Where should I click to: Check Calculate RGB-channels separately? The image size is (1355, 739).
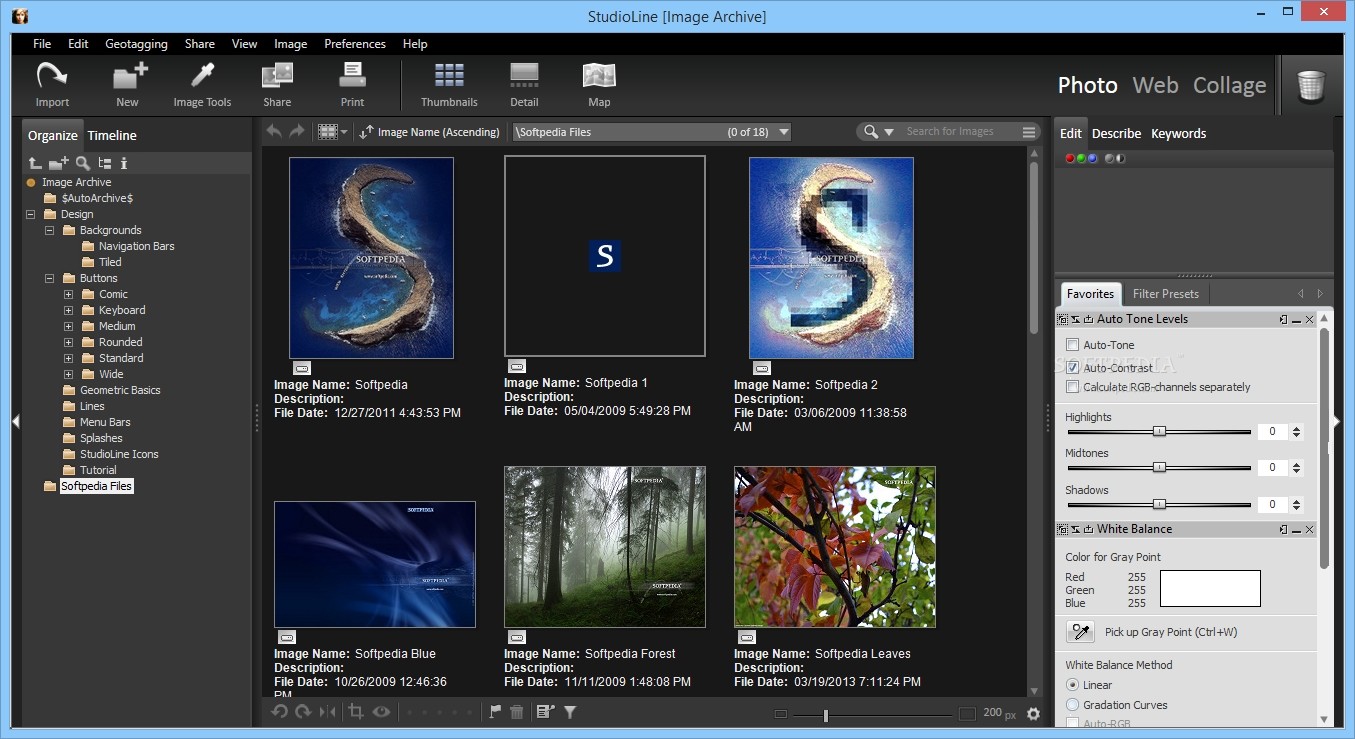click(1073, 387)
